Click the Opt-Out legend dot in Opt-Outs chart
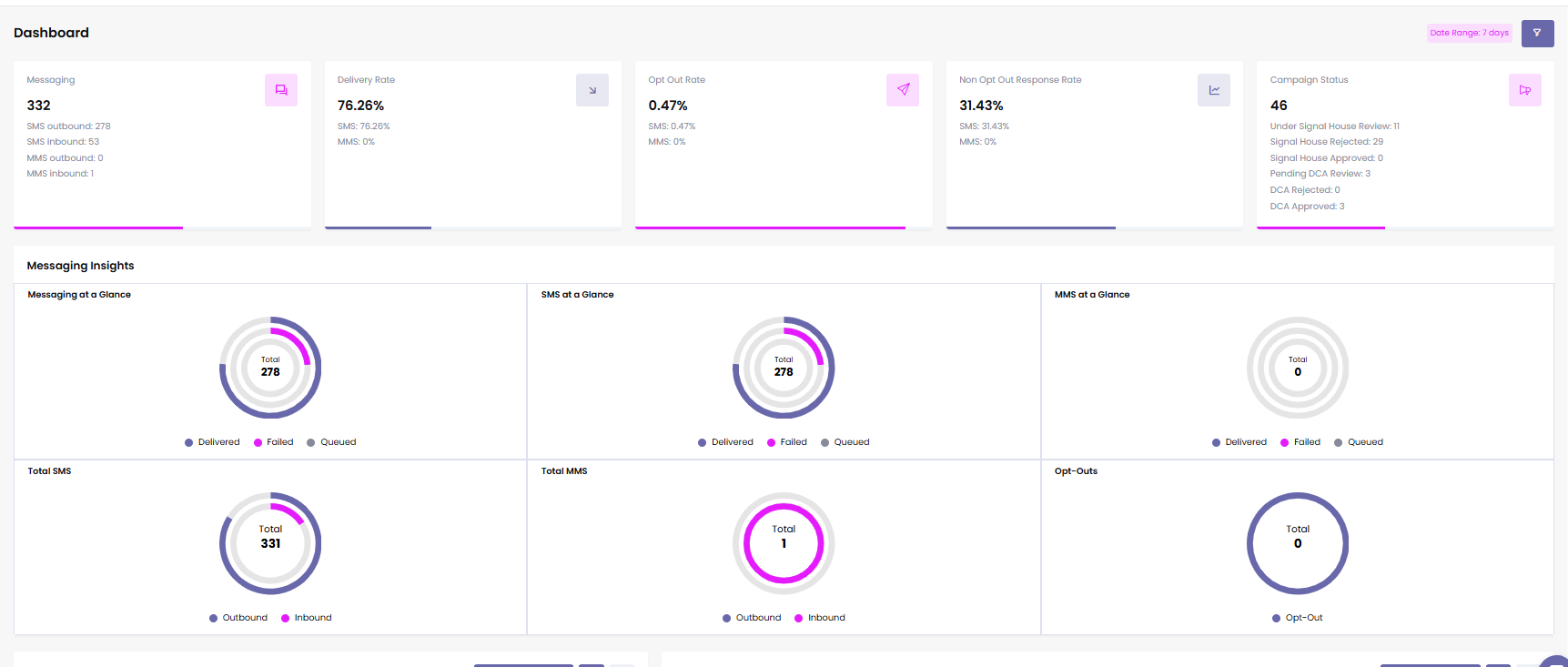1568x667 pixels. pyautogui.click(x=1276, y=618)
